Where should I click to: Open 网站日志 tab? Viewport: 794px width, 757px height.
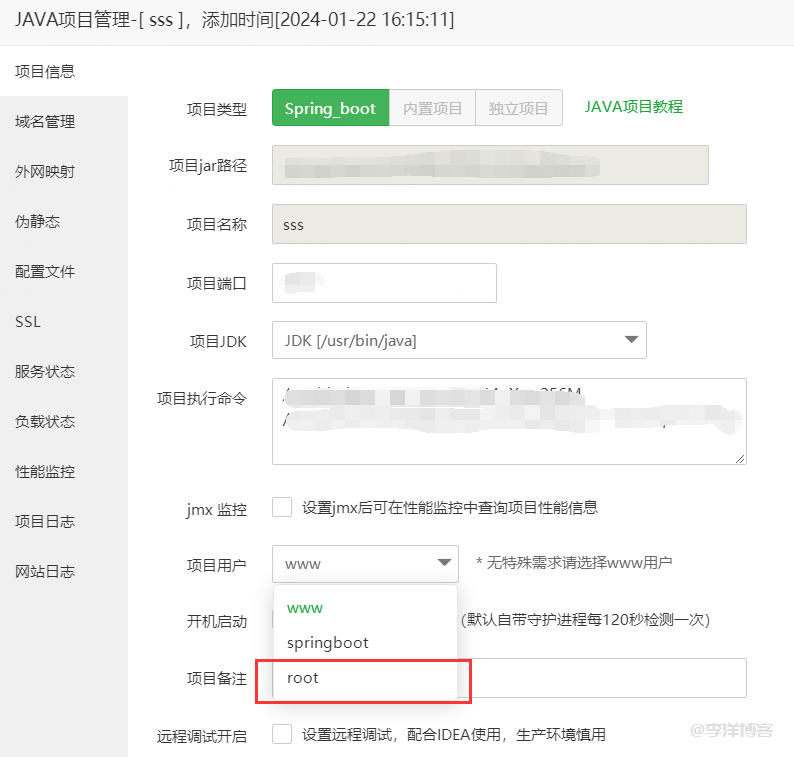pos(45,572)
